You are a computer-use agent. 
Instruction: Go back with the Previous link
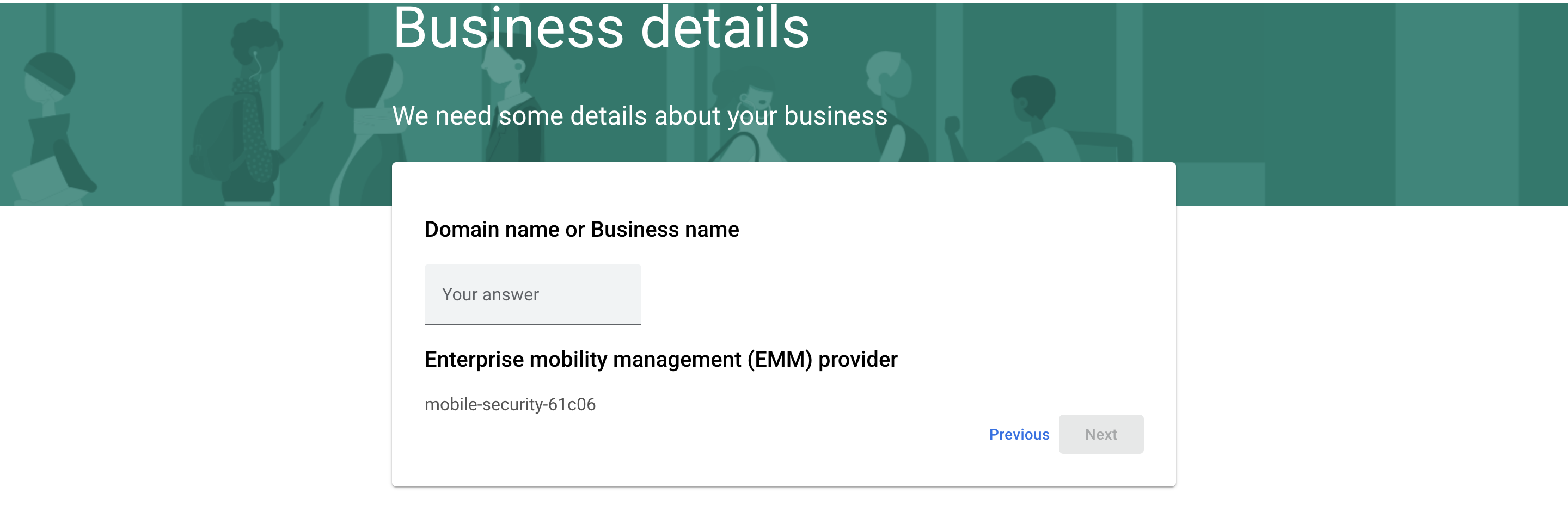(x=1018, y=434)
